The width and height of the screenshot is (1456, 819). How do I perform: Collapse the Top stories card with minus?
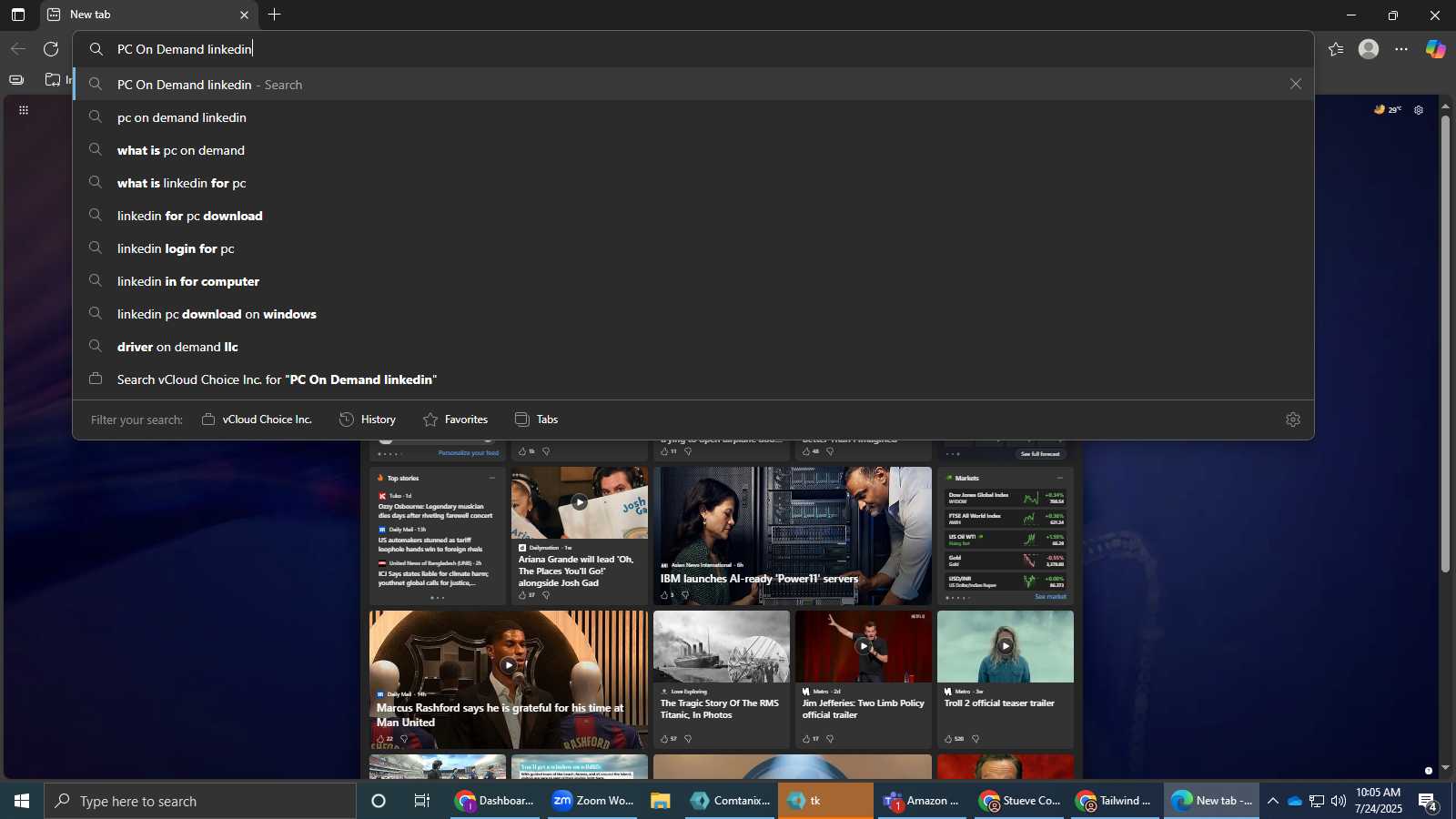pyautogui.click(x=492, y=478)
